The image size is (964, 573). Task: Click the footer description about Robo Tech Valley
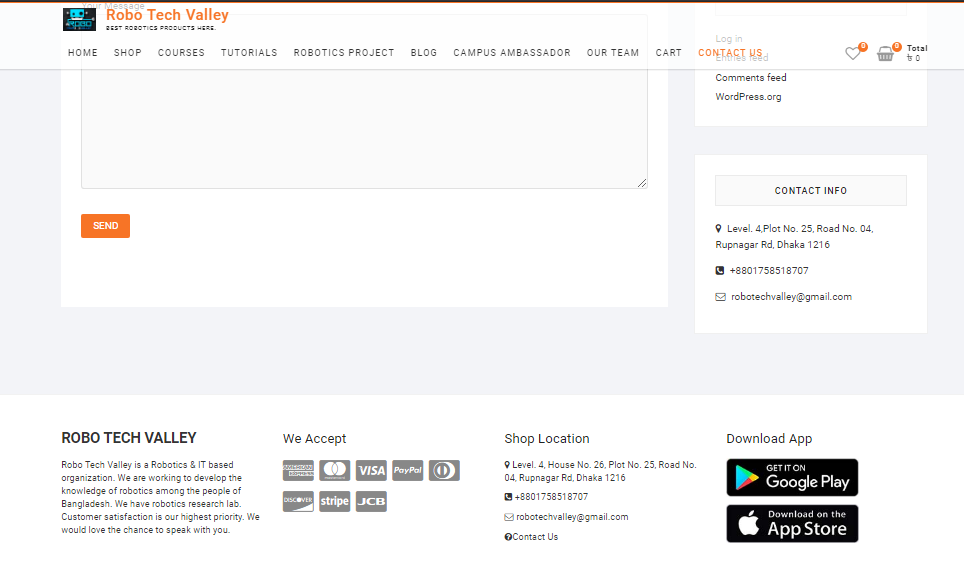(160, 497)
